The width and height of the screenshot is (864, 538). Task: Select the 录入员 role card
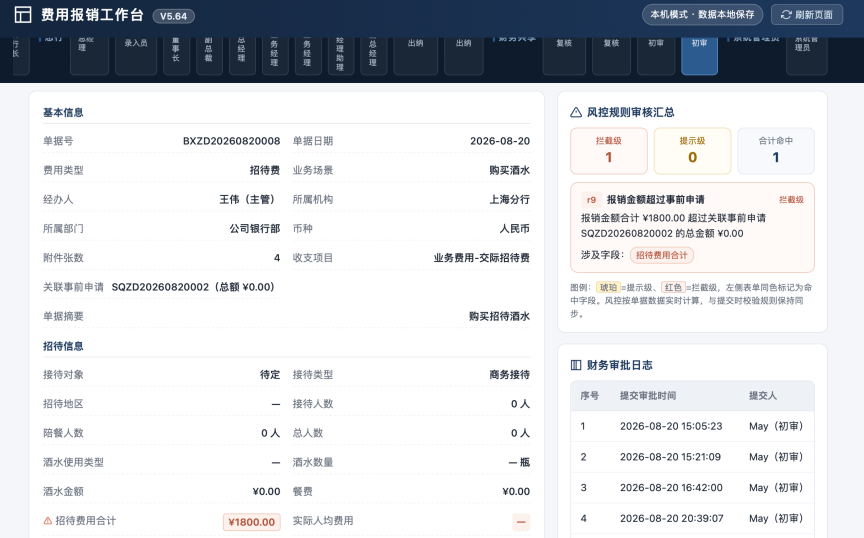[x=136, y=55]
